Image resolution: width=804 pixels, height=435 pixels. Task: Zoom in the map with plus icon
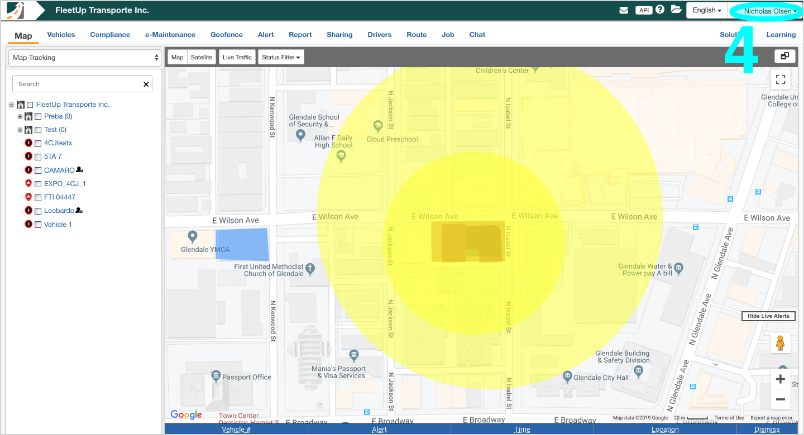(x=780, y=379)
